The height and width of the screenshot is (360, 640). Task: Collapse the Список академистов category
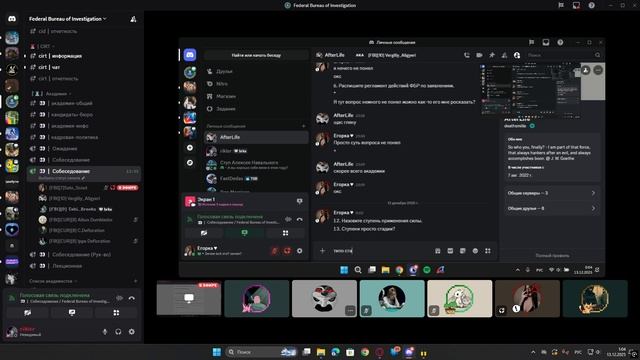[52, 281]
